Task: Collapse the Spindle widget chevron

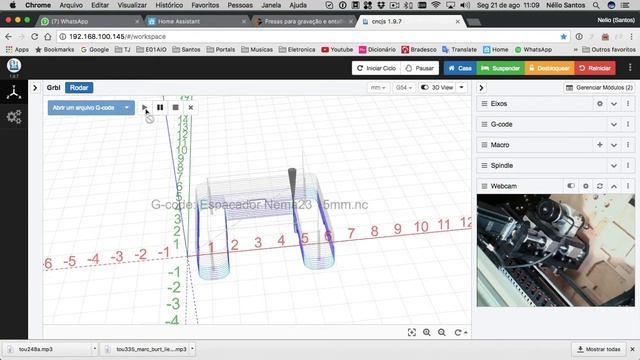Action: 614,166
